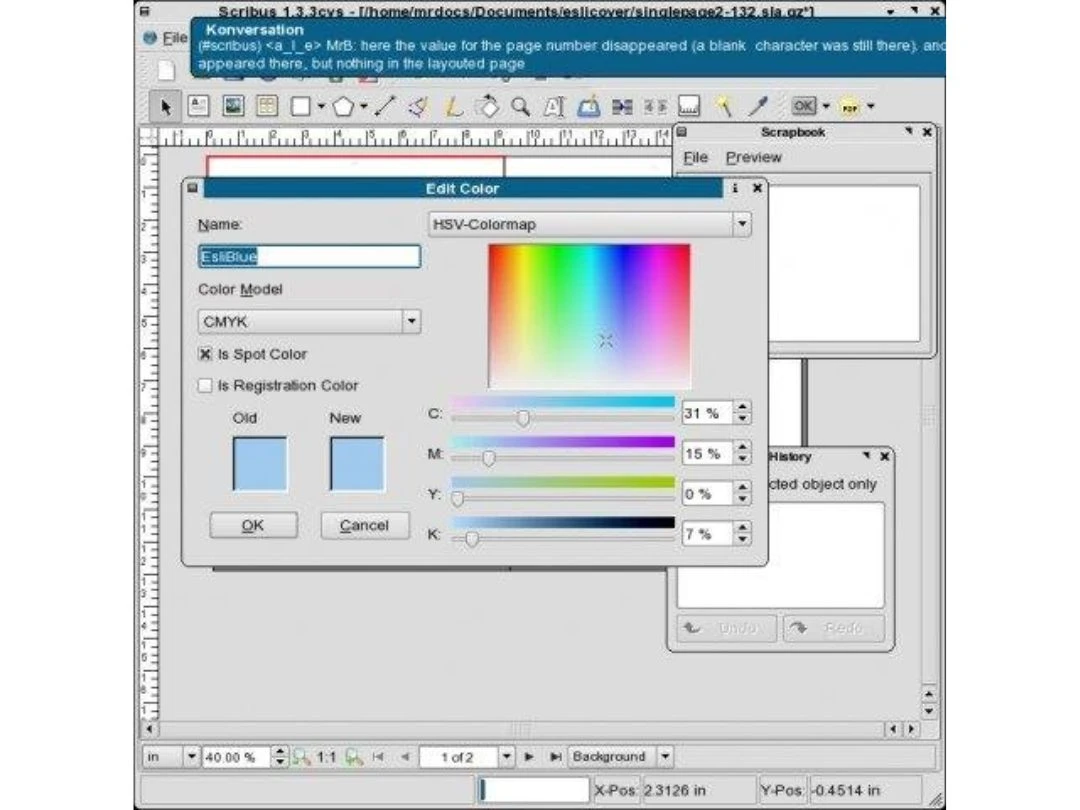Open the Color Model CMYK dropdown
This screenshot has height=810, width=1080.
tap(410, 322)
